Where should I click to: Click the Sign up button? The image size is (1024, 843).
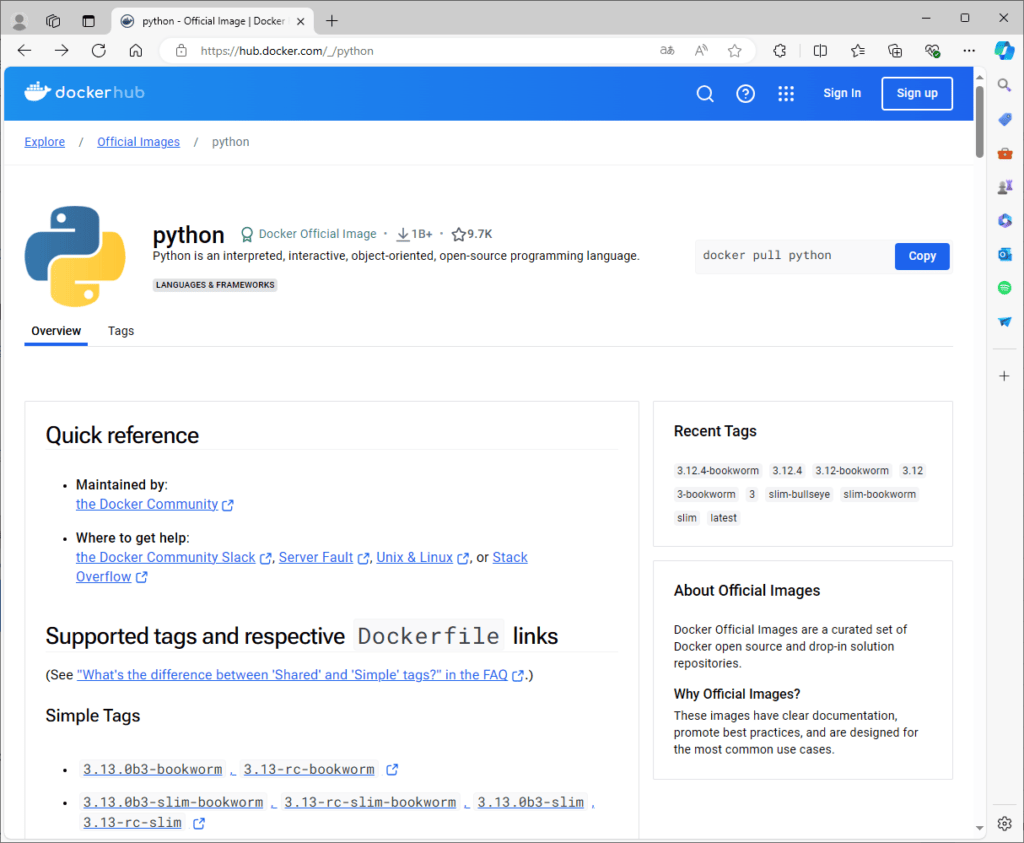tap(917, 93)
